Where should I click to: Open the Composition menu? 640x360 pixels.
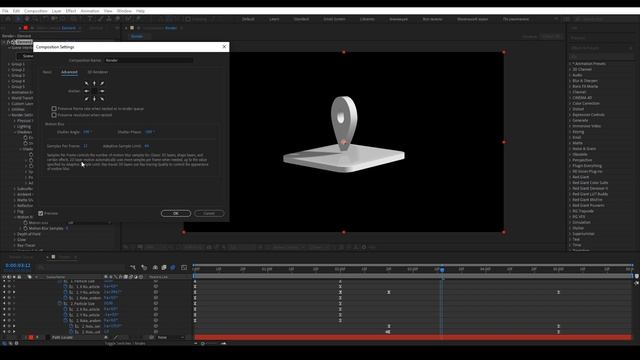(x=36, y=11)
